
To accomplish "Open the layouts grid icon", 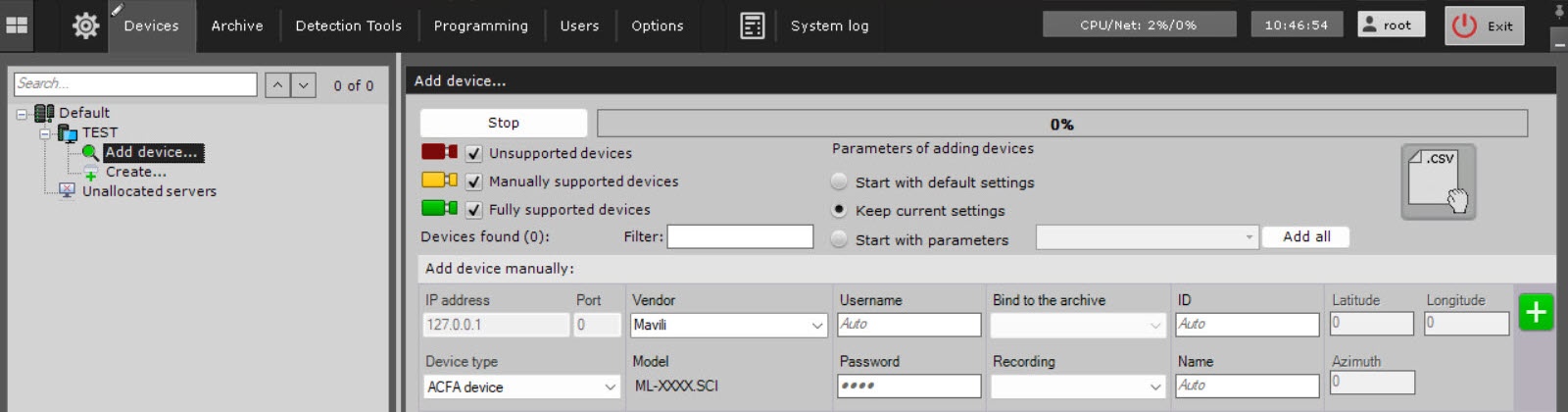I will [x=17, y=26].
